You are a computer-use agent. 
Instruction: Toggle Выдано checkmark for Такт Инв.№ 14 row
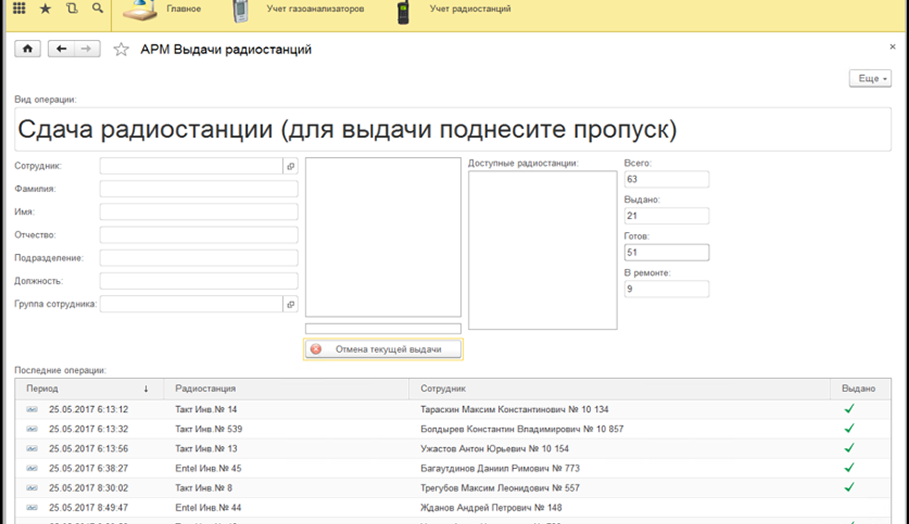[849, 409]
